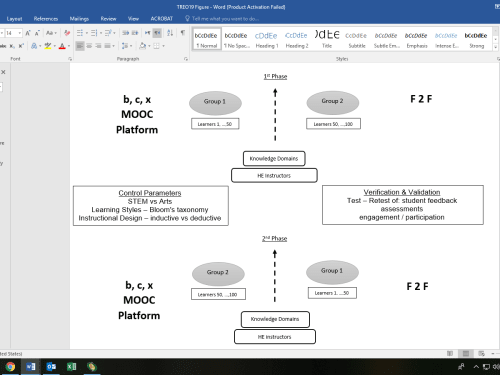Apply the Intense Emphasis style
The width and height of the screenshot is (500, 375).
pyautogui.click(x=447, y=39)
